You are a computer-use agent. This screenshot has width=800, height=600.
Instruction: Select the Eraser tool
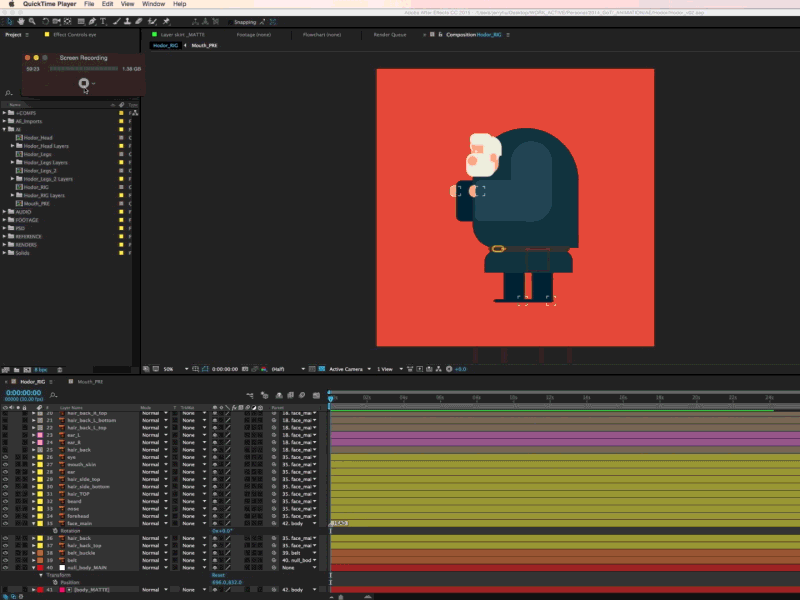pos(138,21)
